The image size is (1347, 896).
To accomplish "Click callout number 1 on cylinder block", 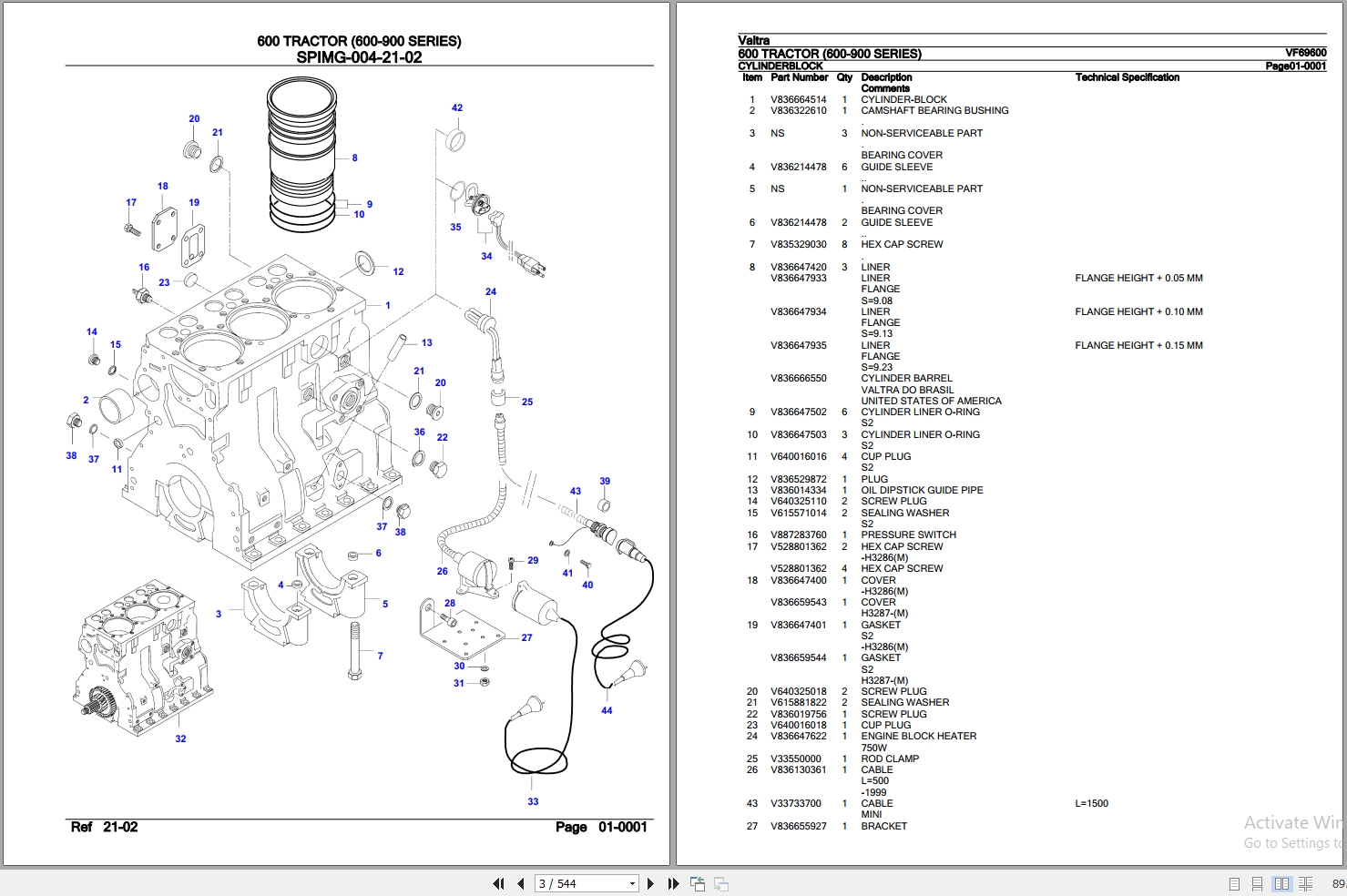I will (388, 305).
